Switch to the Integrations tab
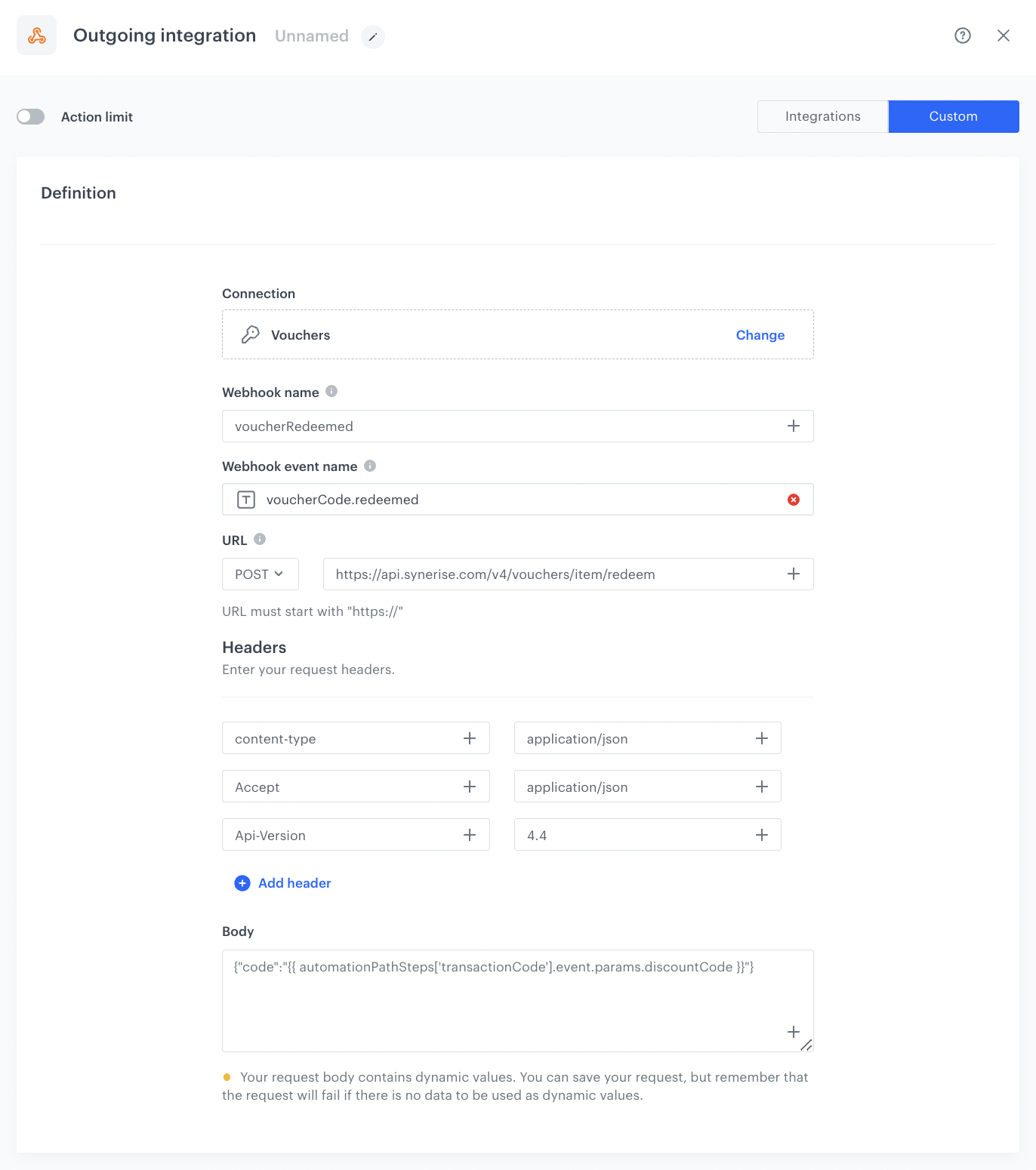 pyautogui.click(x=822, y=116)
